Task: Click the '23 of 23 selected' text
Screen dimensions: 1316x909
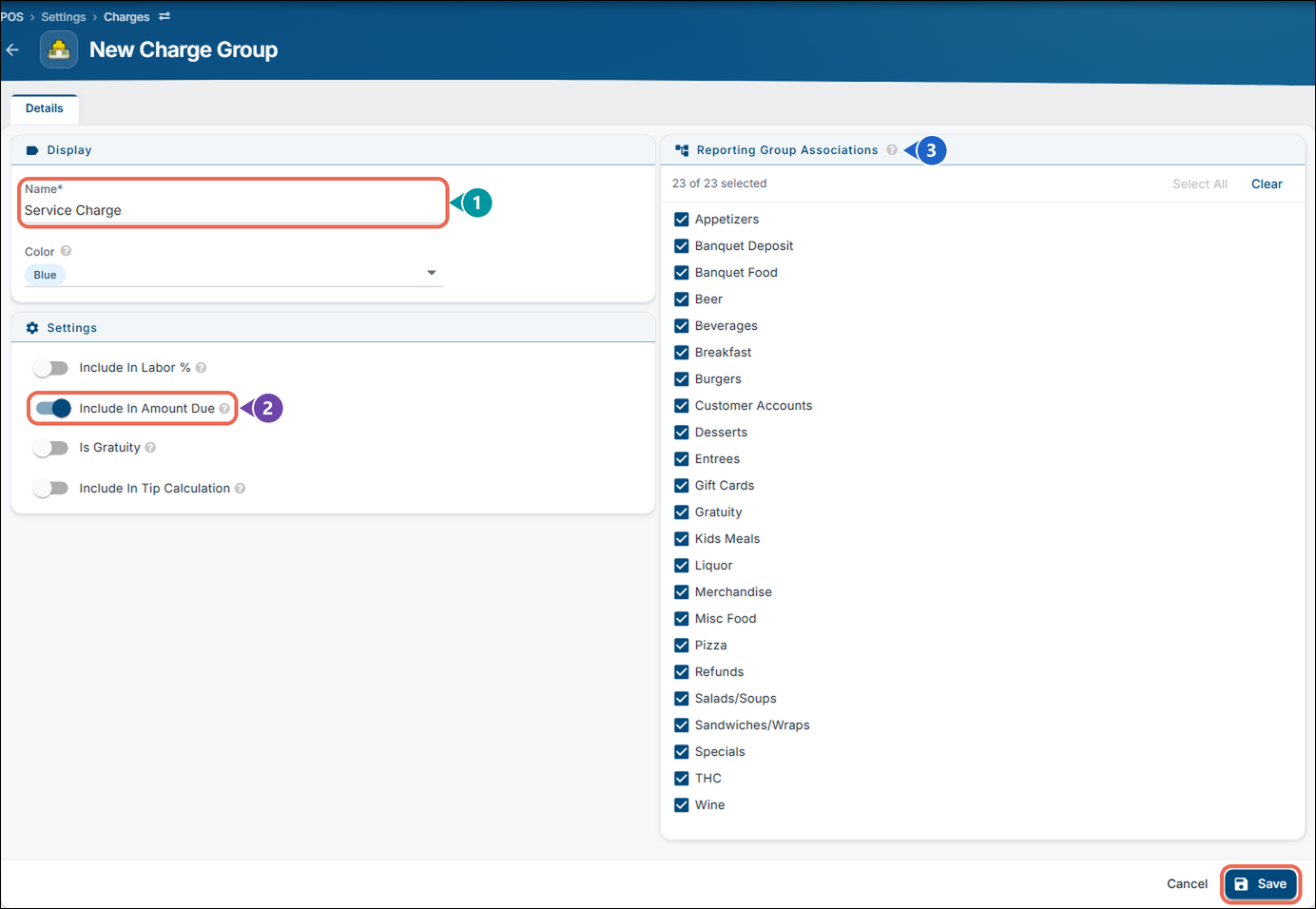Action: [x=719, y=184]
